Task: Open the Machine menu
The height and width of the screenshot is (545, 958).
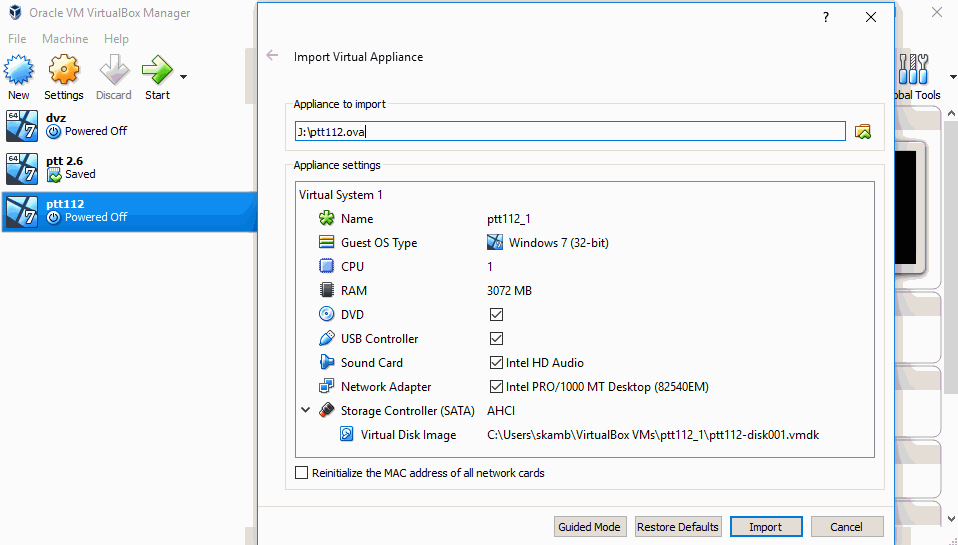Action: [65, 38]
